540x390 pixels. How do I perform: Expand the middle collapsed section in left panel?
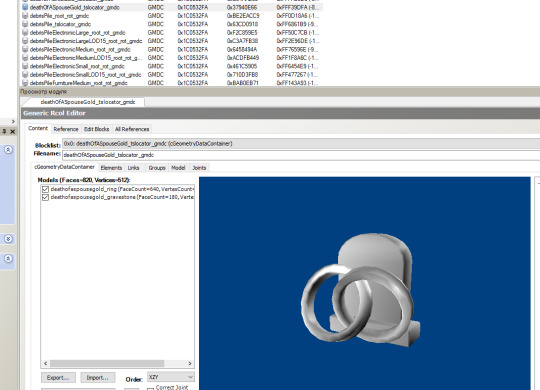[8, 239]
